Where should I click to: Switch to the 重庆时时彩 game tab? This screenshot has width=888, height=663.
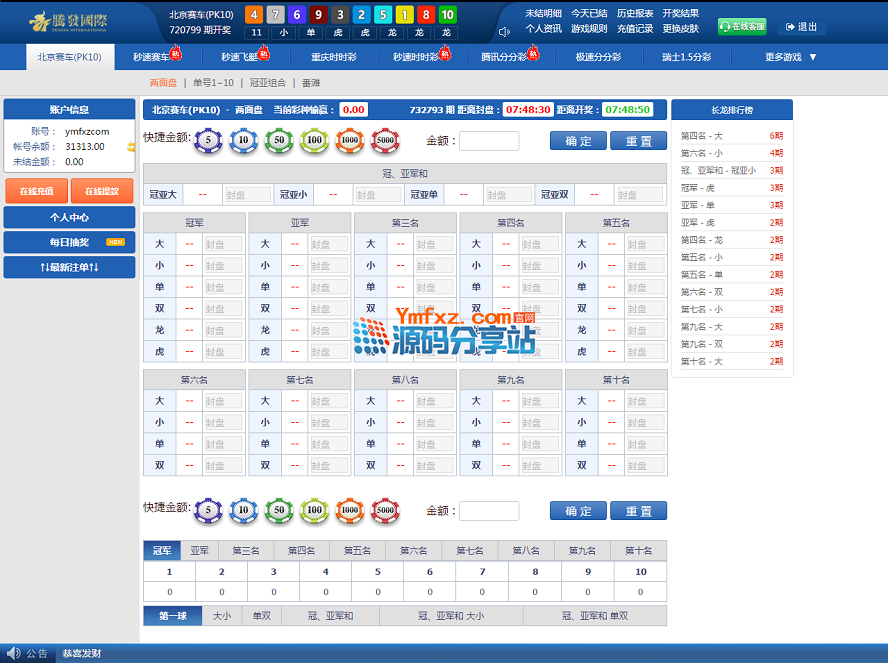[333, 58]
